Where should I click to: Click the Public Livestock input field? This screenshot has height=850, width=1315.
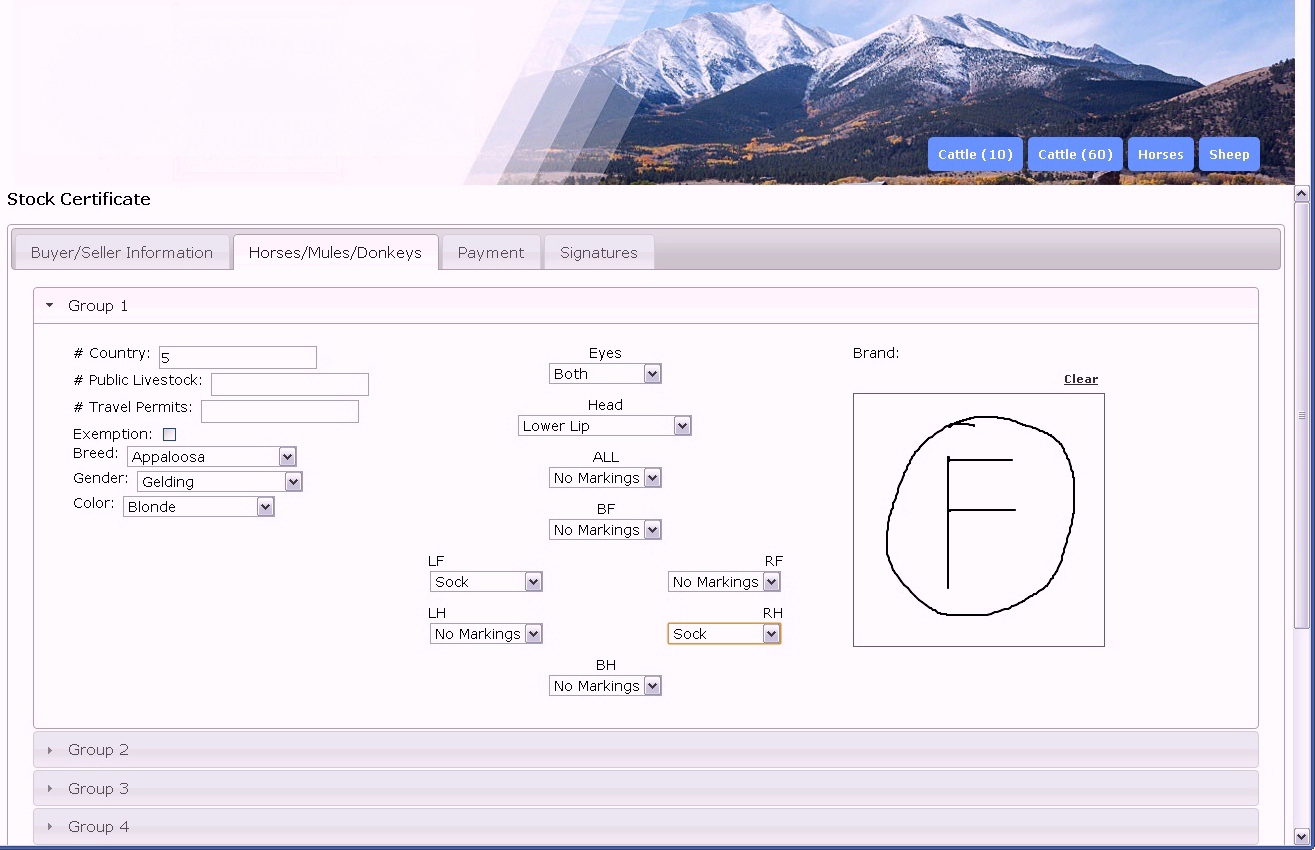(289, 384)
